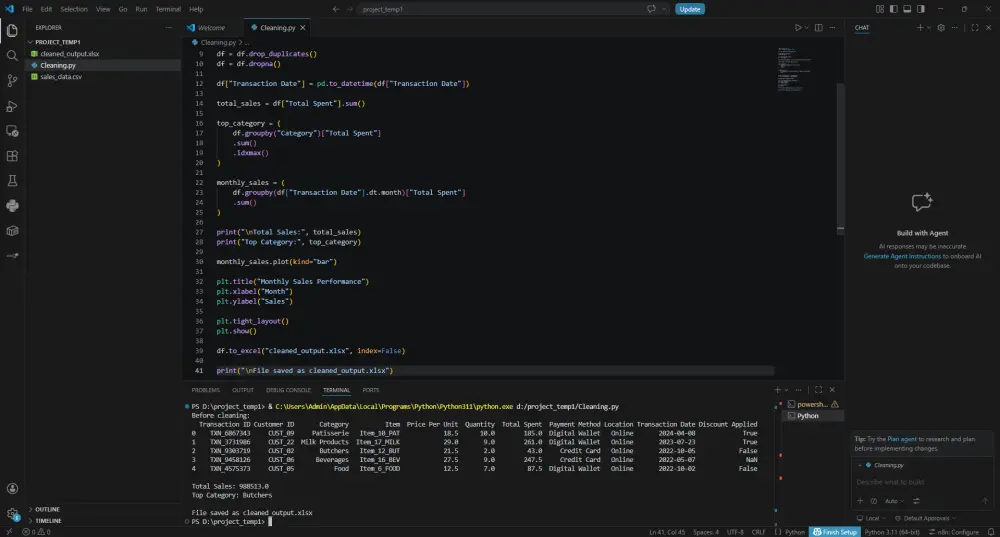
Task: Open the Run and Debug view
Action: click(12, 106)
